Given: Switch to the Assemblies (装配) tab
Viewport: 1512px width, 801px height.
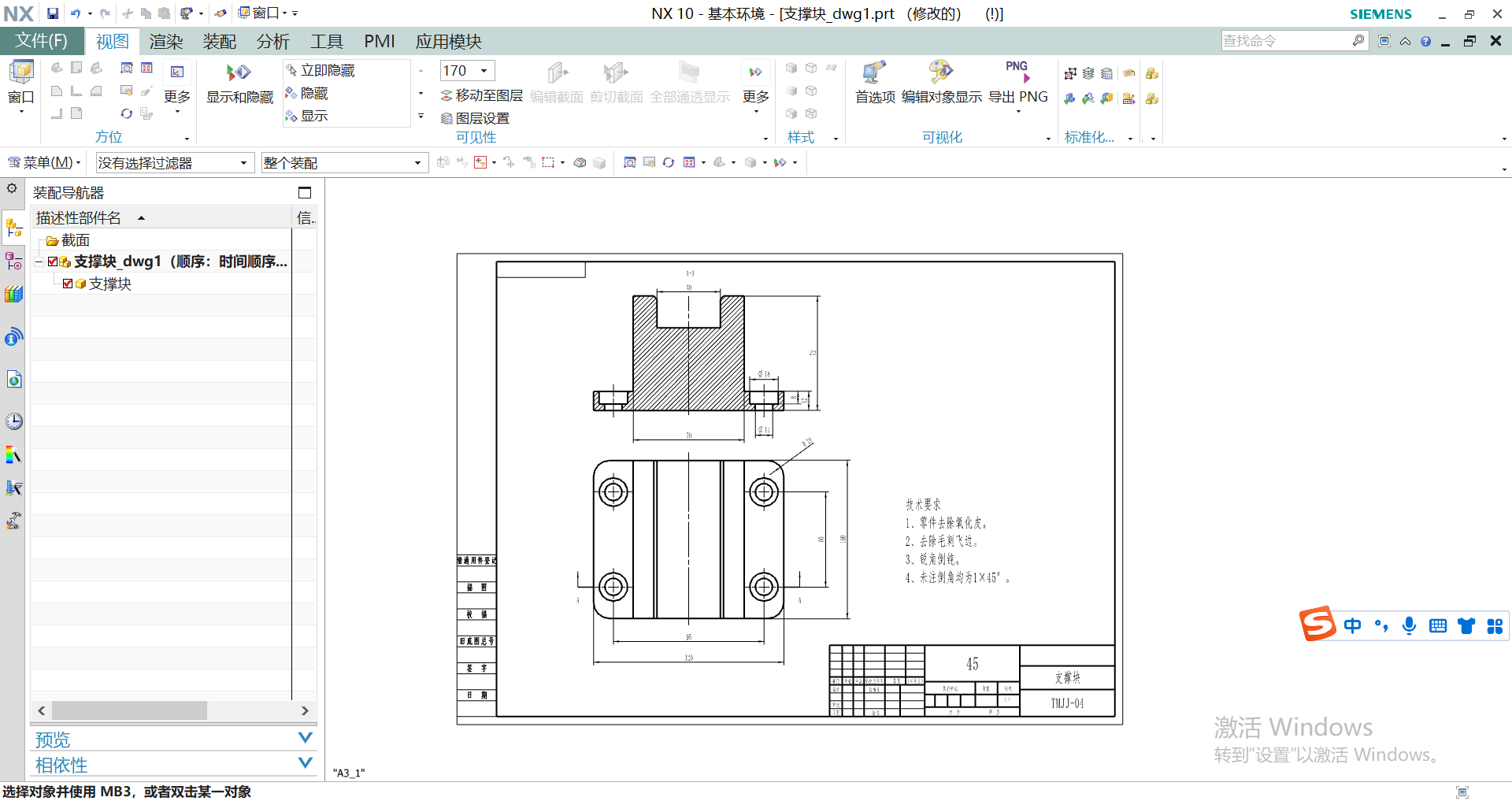Looking at the screenshot, I should (x=220, y=41).
